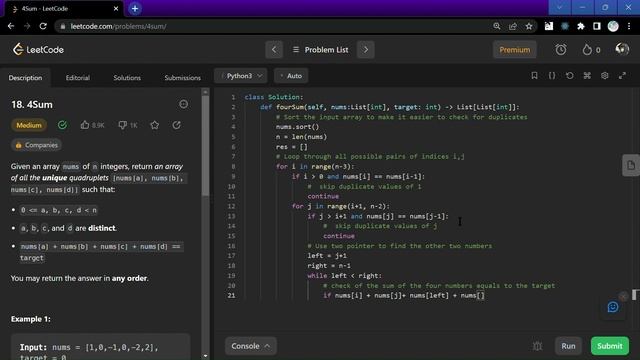Go to next problem arrow
640x360 pixels.
366,50
